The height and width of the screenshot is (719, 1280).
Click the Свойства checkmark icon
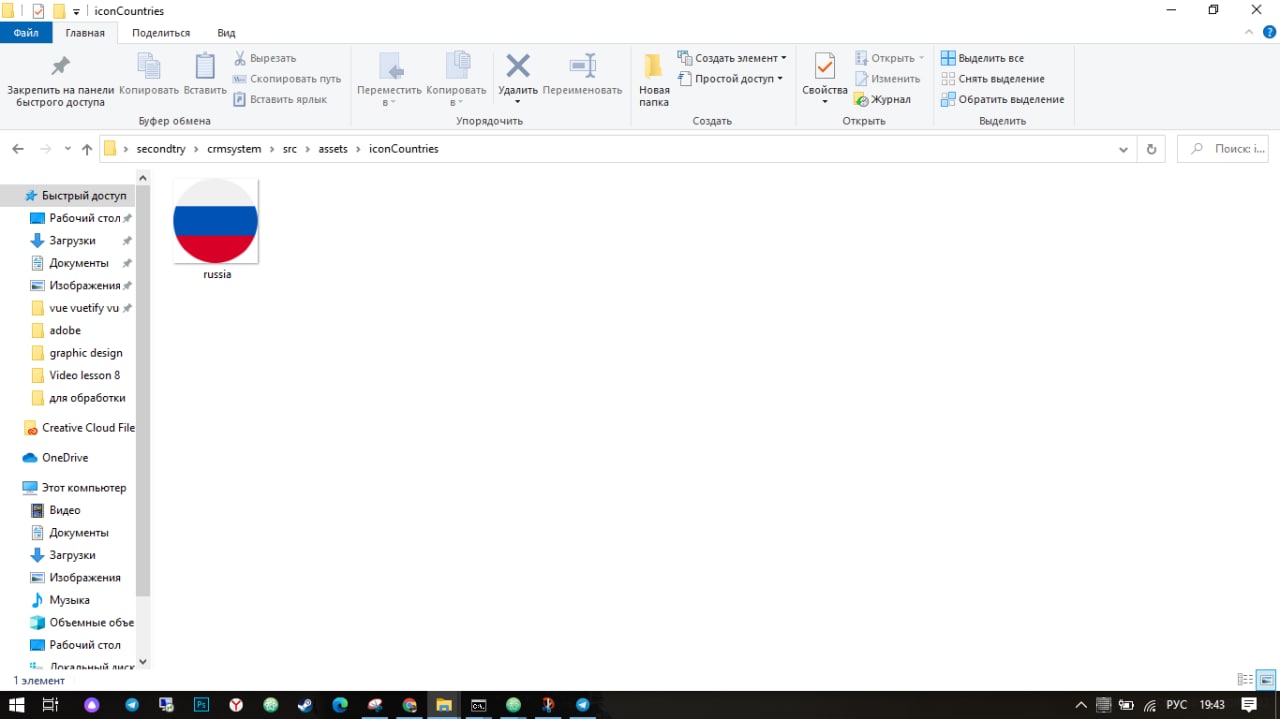pos(825,66)
